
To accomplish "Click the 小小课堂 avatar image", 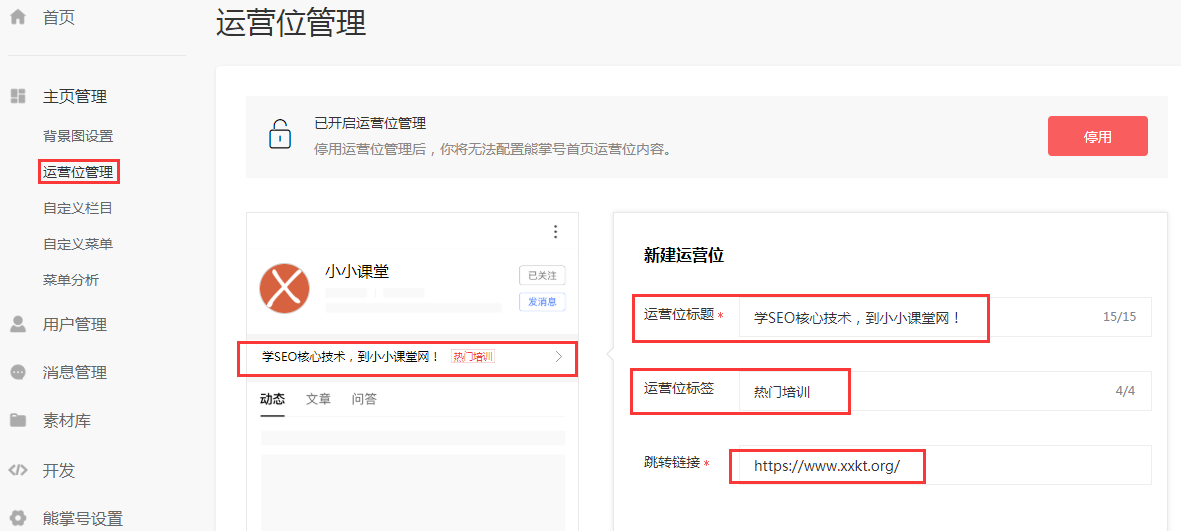I will point(284,288).
